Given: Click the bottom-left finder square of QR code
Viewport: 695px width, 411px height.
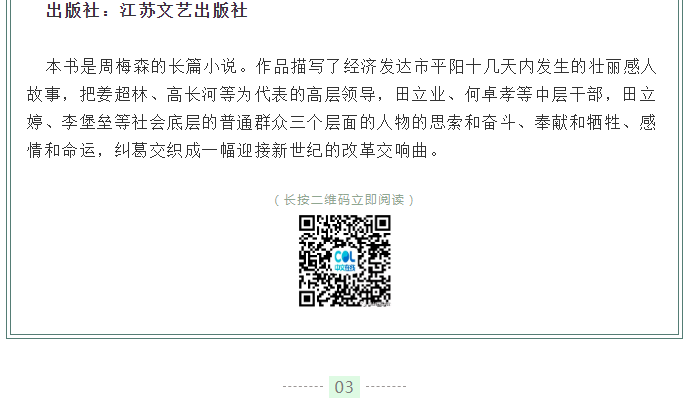Looking at the screenshot, I should (307, 298).
